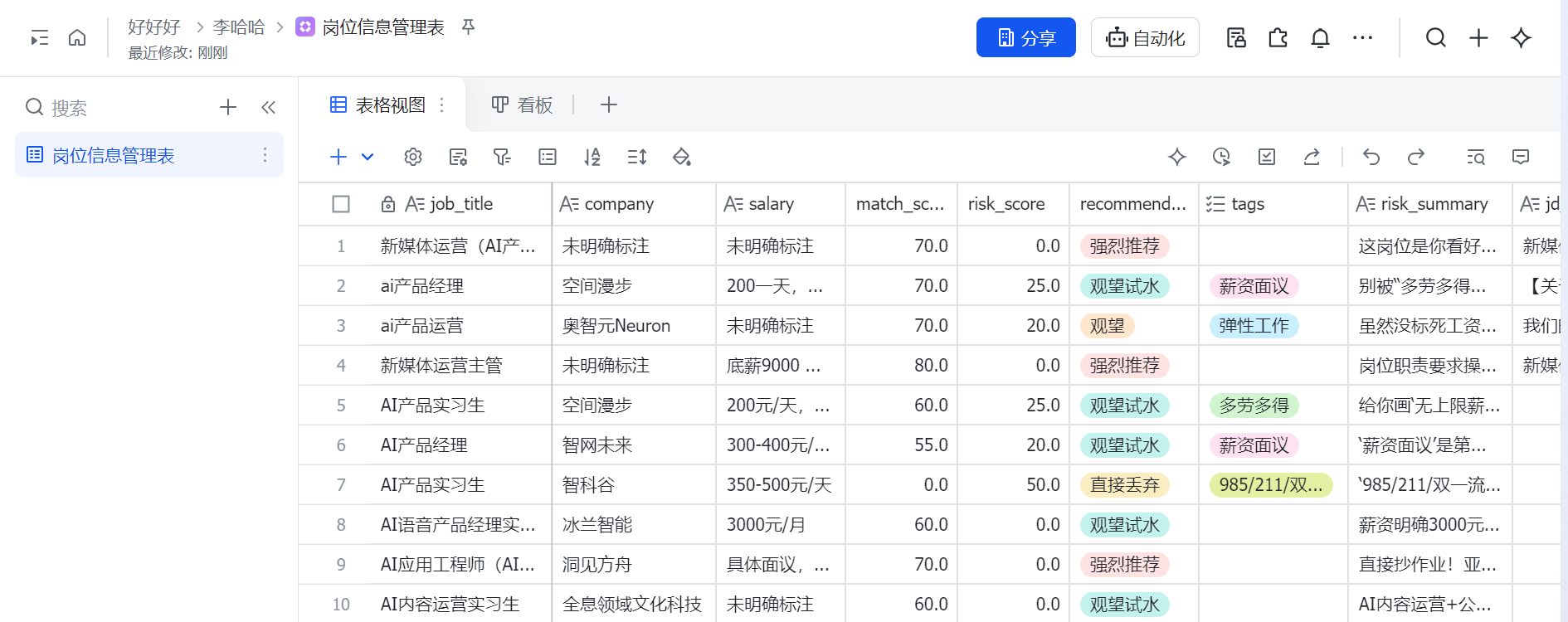The width and height of the screenshot is (1568, 622).
Task: Click 李哈哈 in the breadcrumb
Action: (239, 27)
